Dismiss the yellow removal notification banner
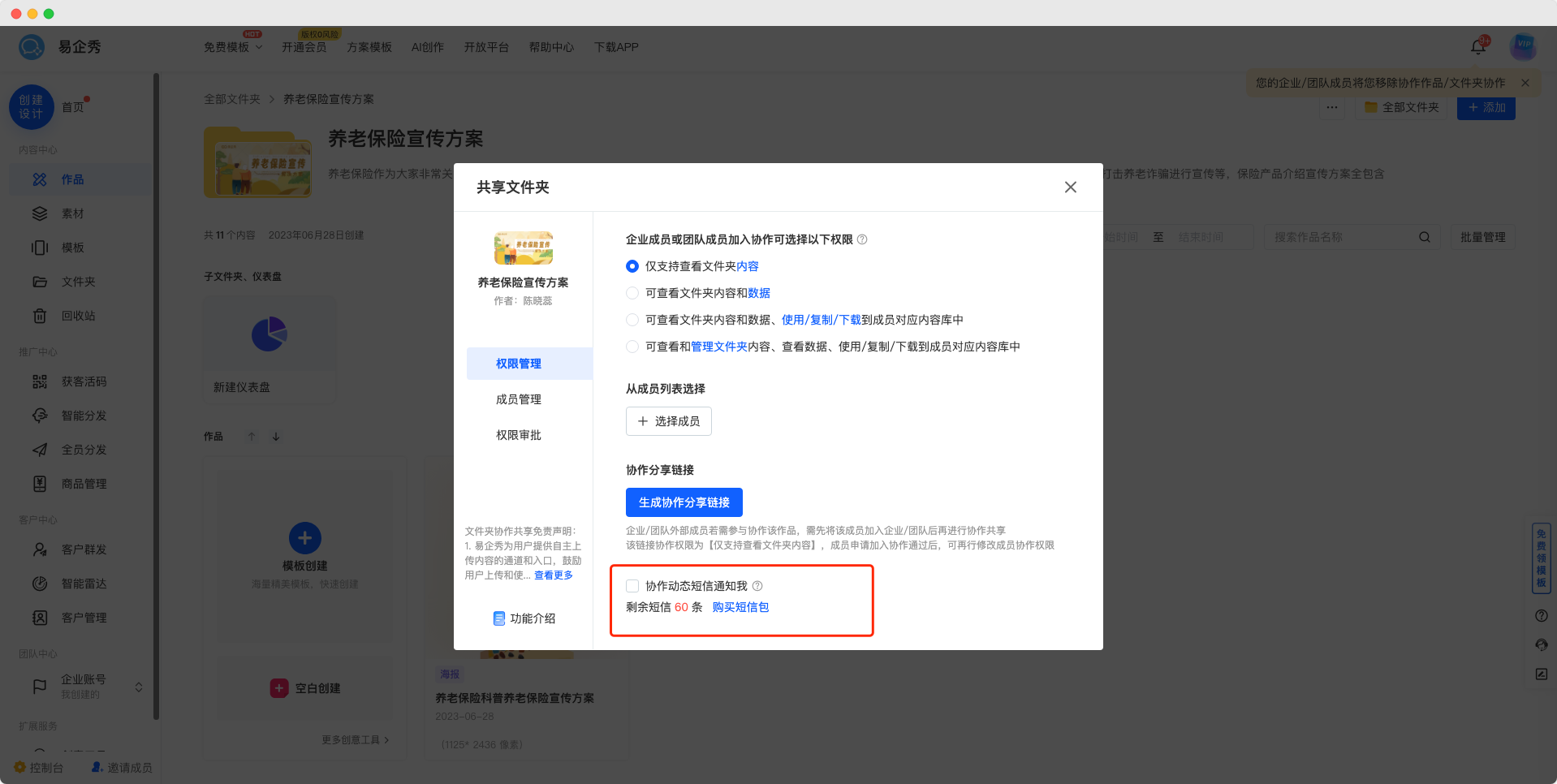 (1525, 83)
